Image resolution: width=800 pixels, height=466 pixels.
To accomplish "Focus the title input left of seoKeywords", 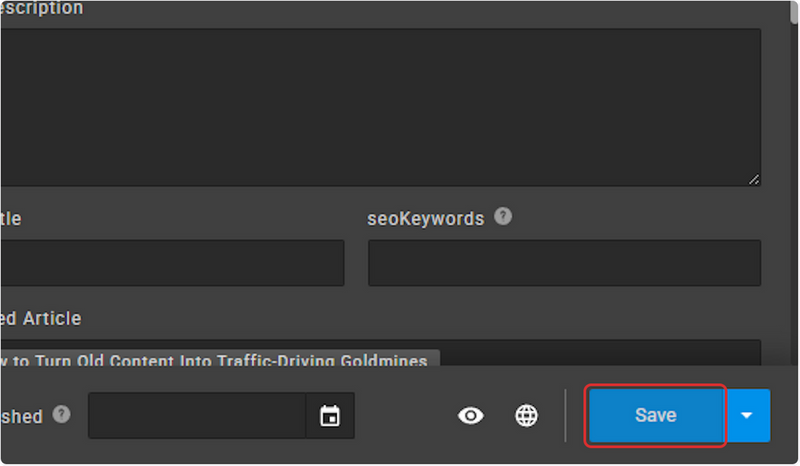I will [172, 263].
